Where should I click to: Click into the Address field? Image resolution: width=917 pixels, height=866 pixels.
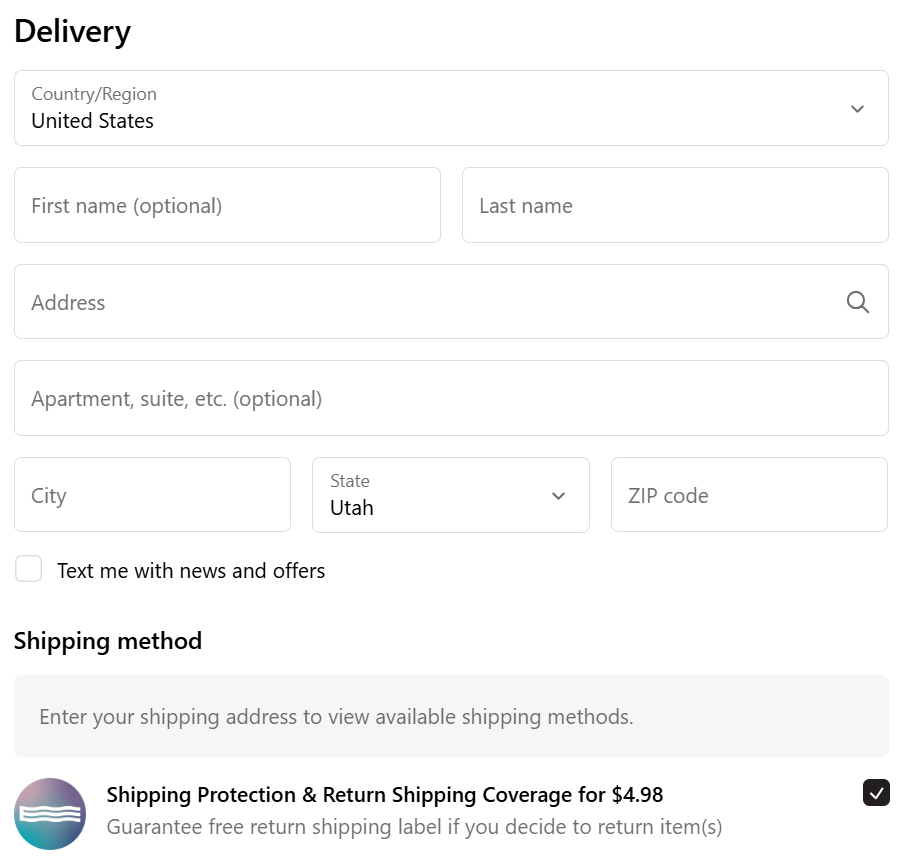451,302
